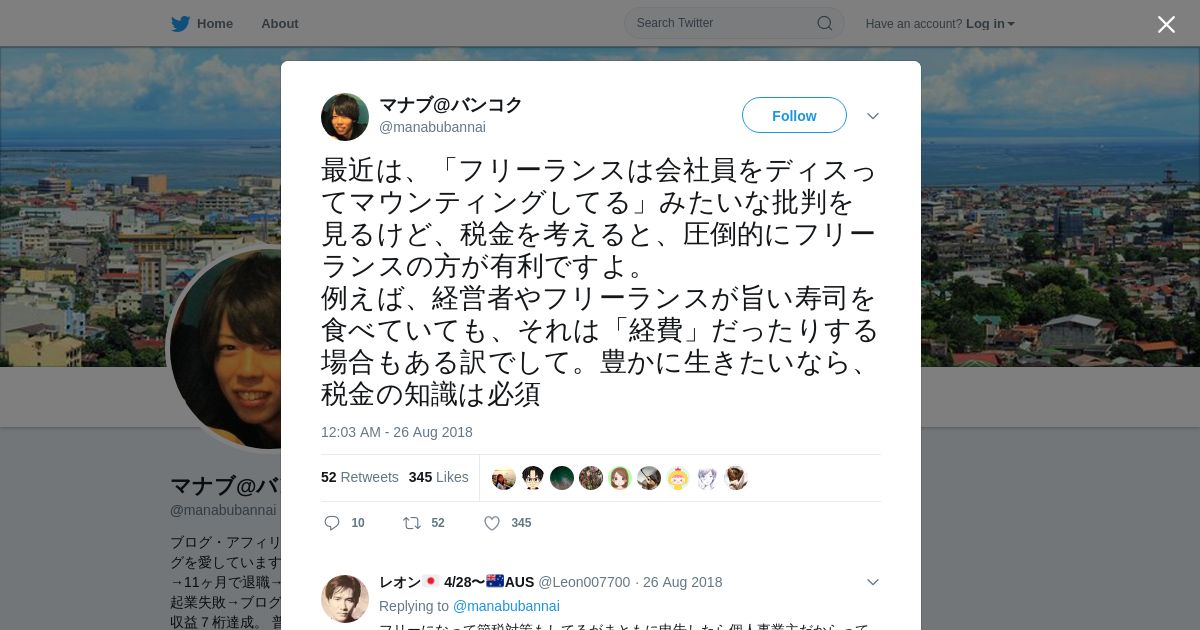1200x630 pixels.
Task: View the 52 Retweets list
Action: click(x=360, y=477)
